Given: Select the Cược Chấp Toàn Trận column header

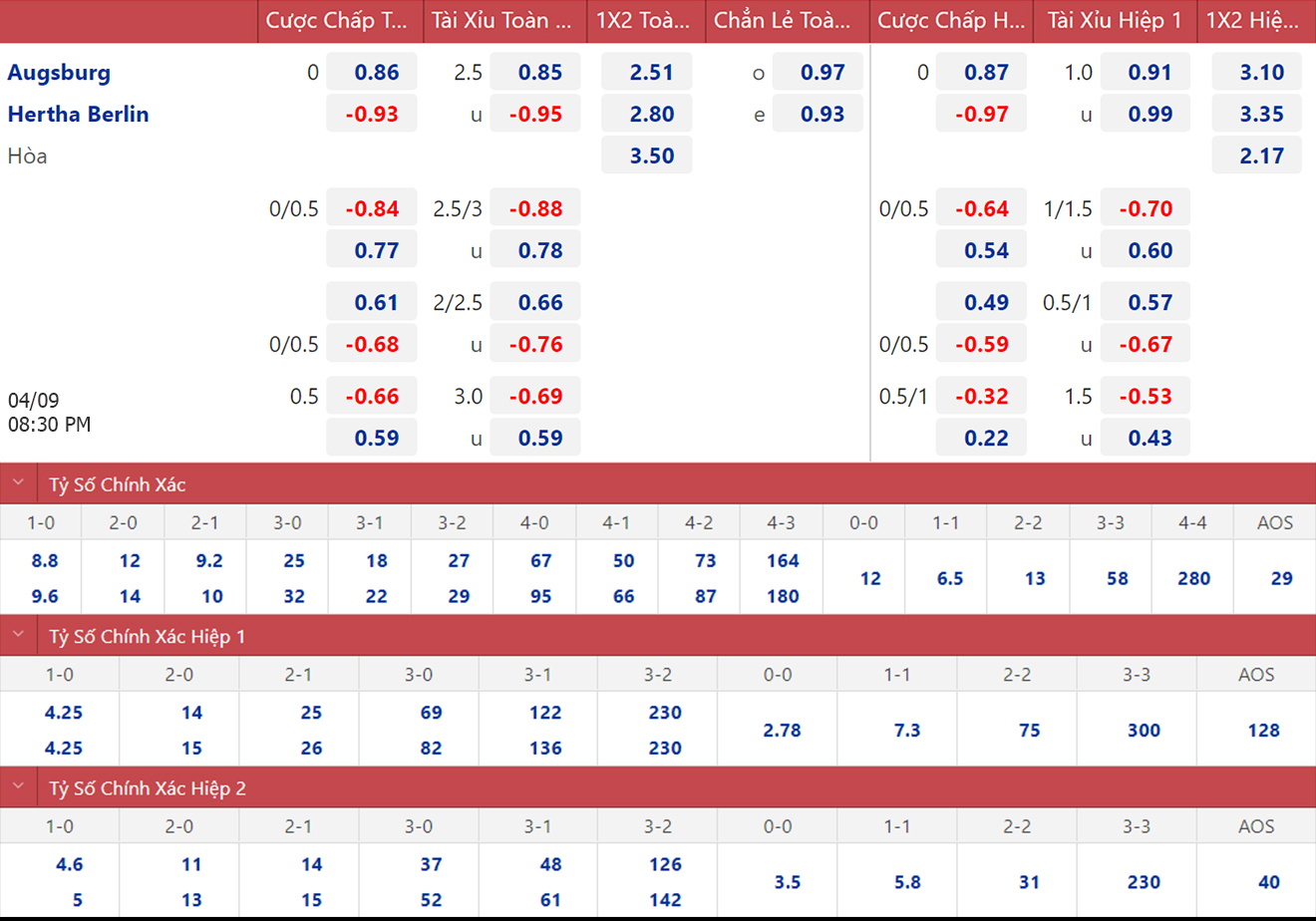Looking at the screenshot, I should [337, 21].
